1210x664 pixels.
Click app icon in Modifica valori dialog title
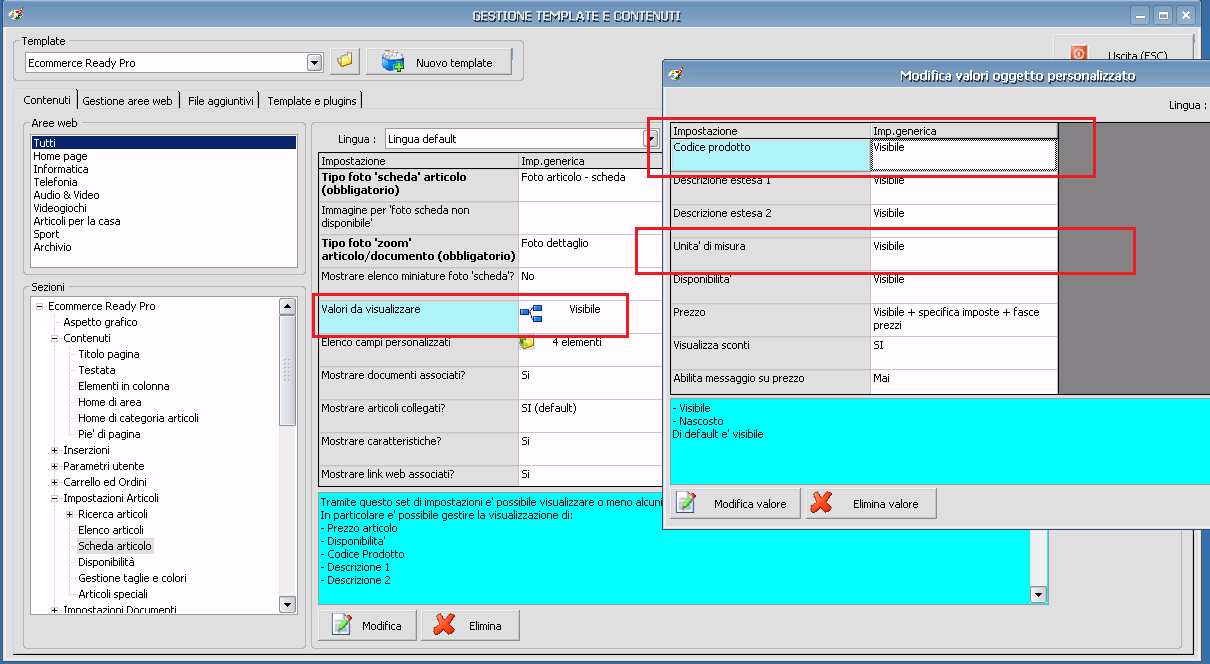pyautogui.click(x=677, y=75)
